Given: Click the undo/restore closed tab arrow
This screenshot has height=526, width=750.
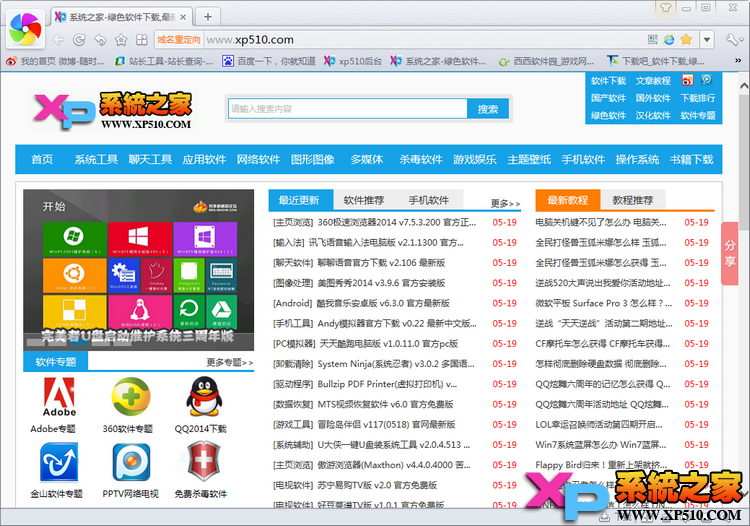Looking at the screenshot, I should tap(100, 40).
